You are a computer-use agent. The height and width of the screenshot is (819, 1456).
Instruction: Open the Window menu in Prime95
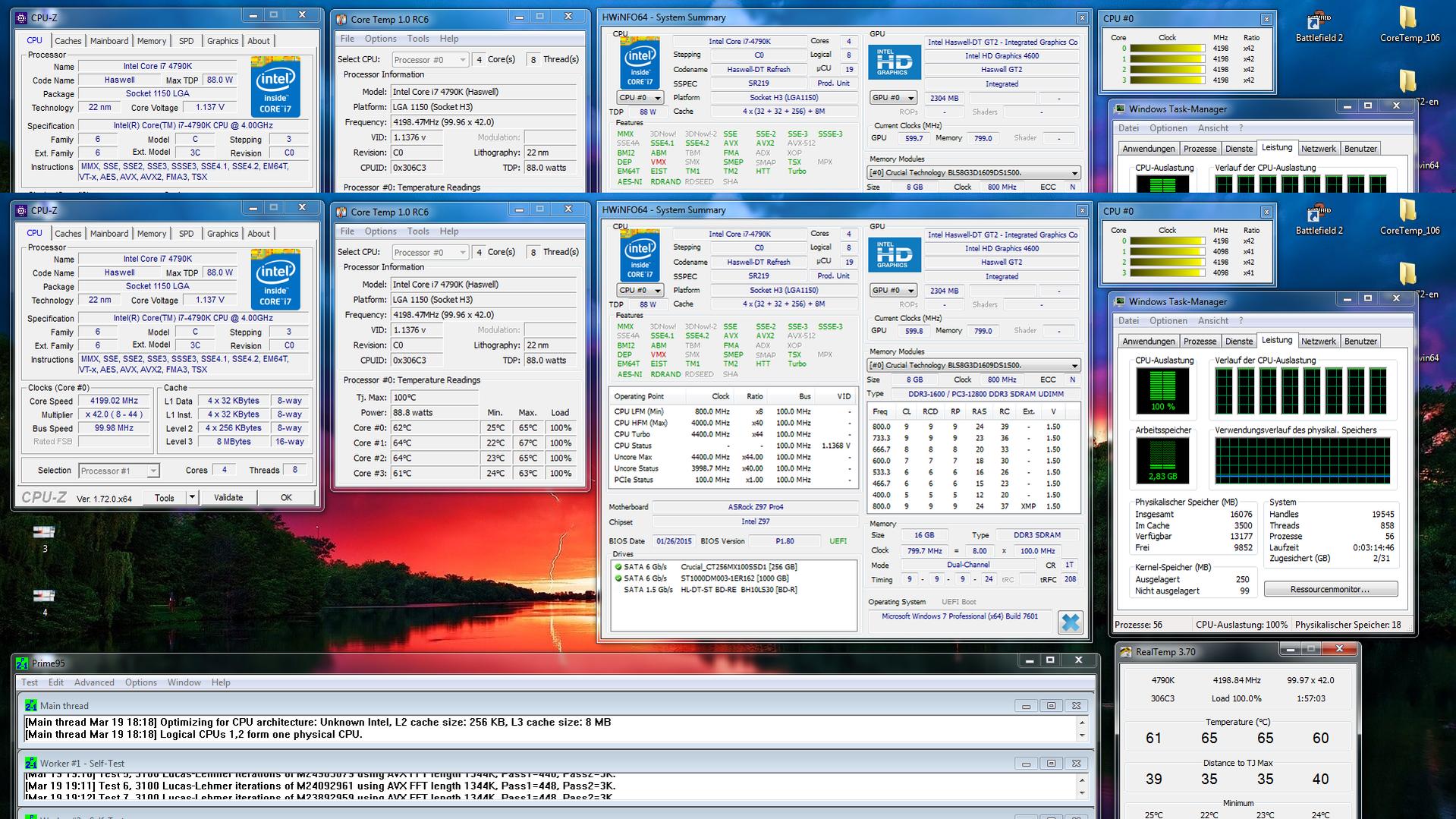point(184,682)
